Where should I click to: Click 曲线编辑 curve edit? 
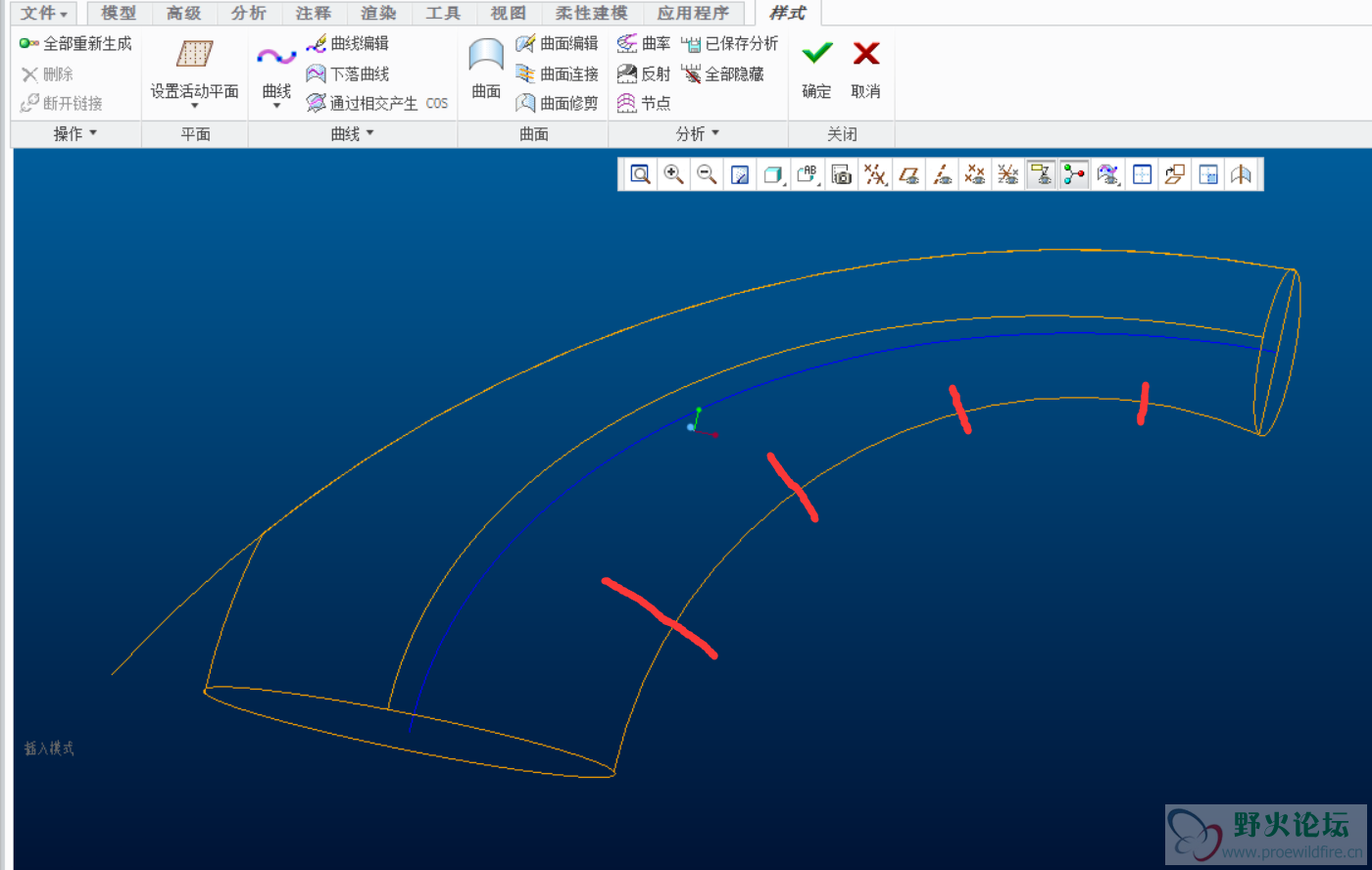pos(348,43)
